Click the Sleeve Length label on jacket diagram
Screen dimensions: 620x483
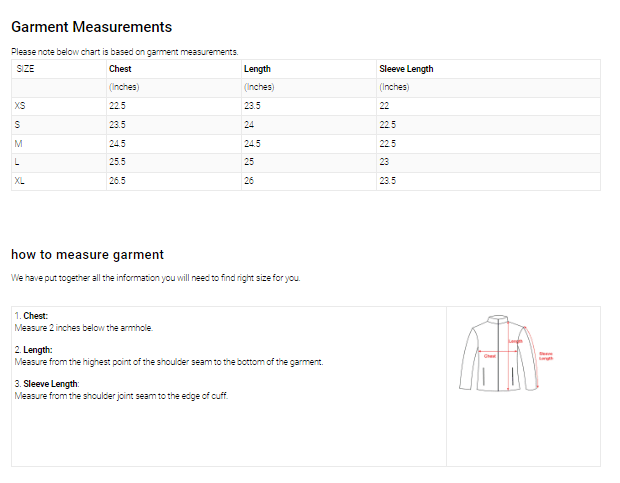pyautogui.click(x=546, y=355)
